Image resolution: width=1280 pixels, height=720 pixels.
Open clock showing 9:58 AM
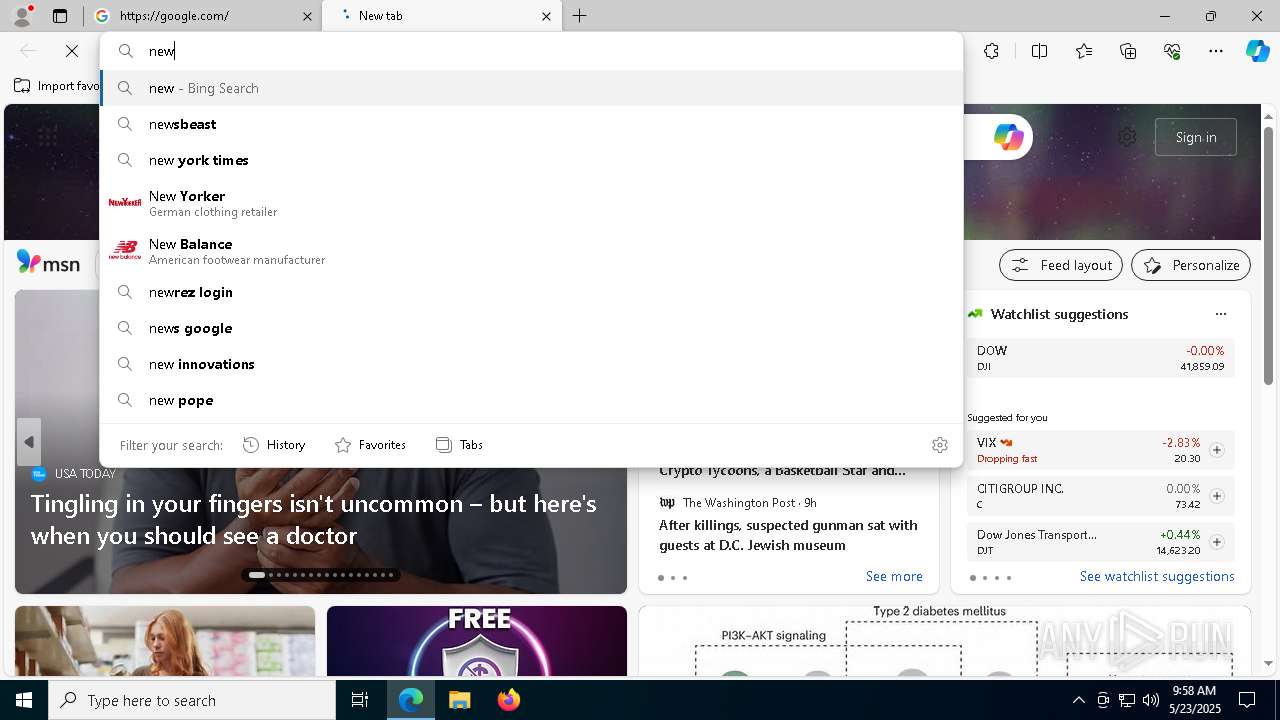click(x=1194, y=700)
